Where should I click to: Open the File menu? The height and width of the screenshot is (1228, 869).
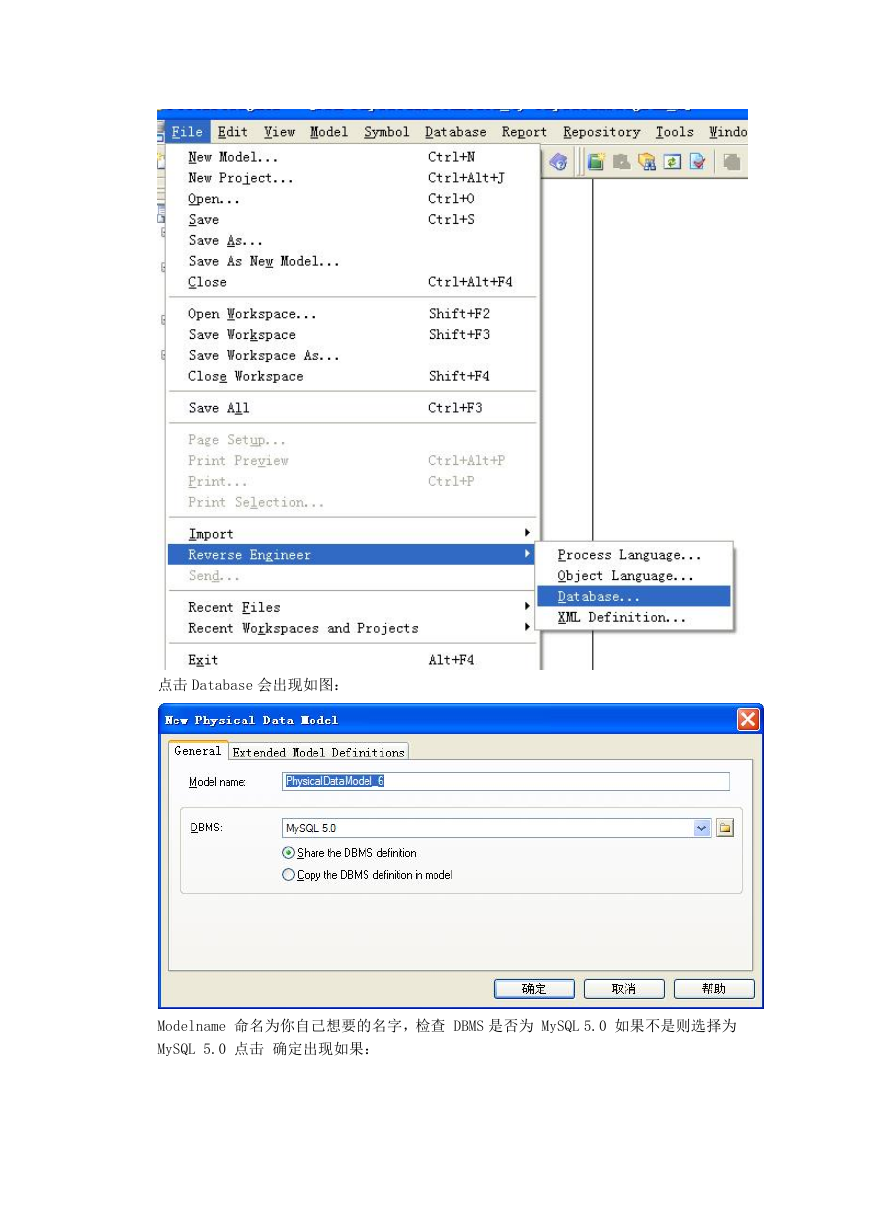click(x=187, y=132)
